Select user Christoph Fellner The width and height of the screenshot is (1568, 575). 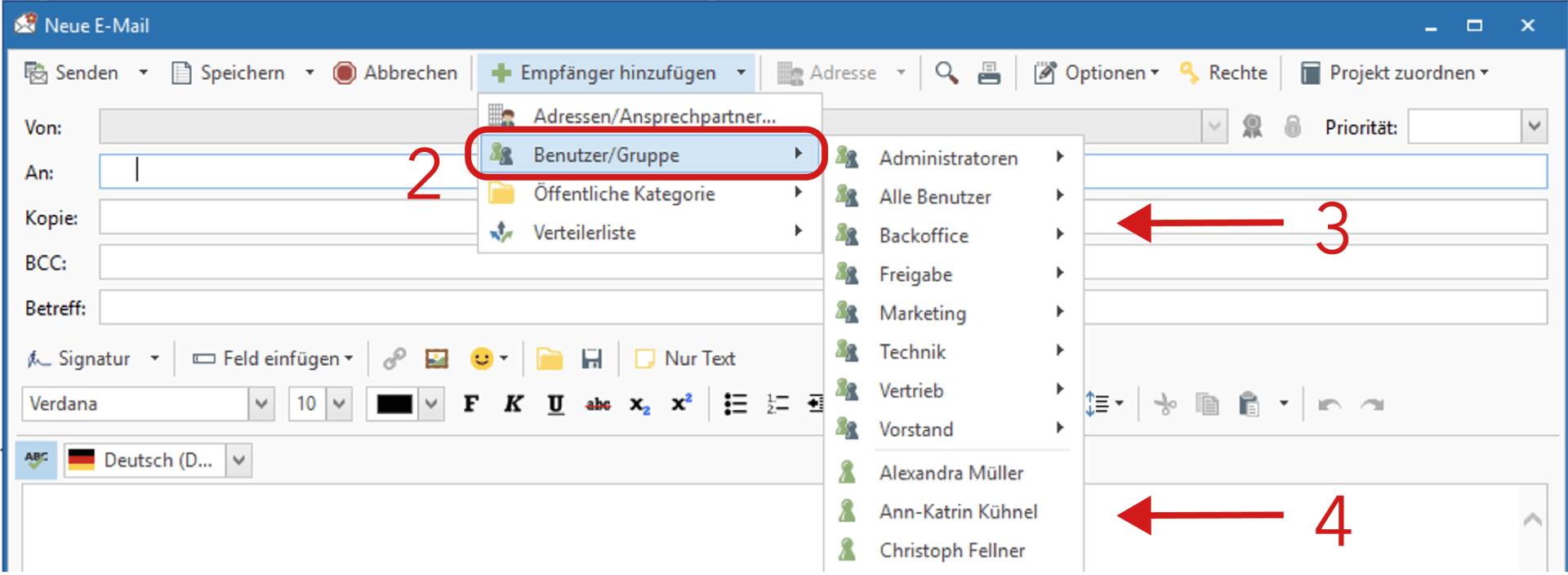953,550
